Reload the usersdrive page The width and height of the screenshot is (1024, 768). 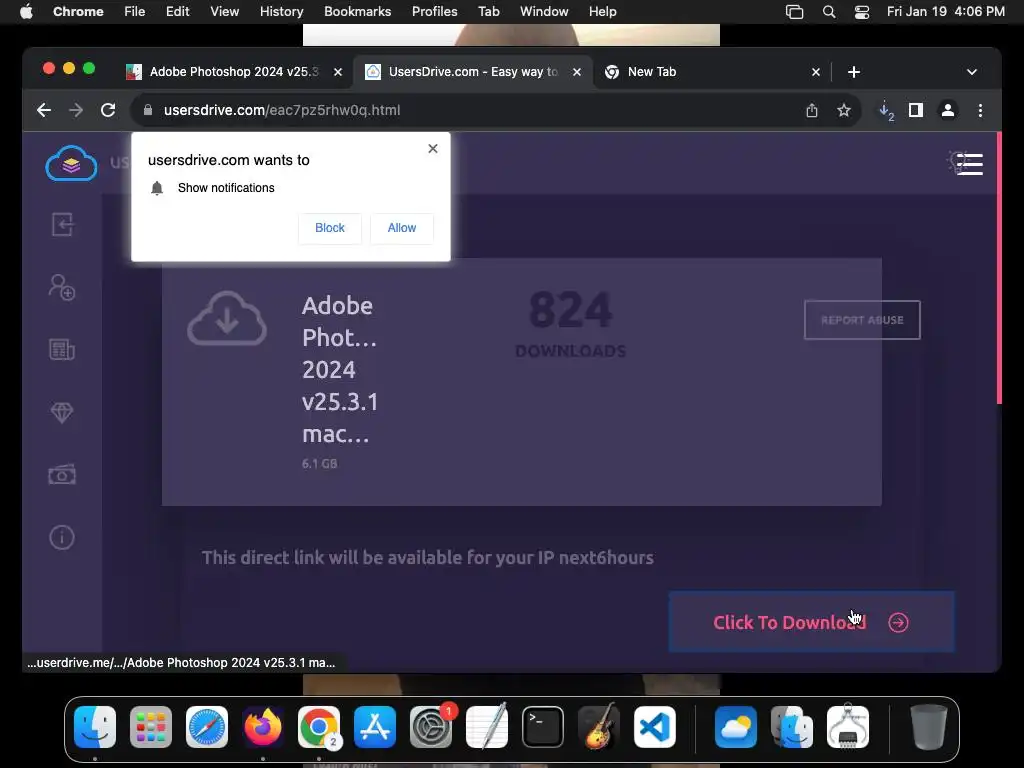[108, 110]
